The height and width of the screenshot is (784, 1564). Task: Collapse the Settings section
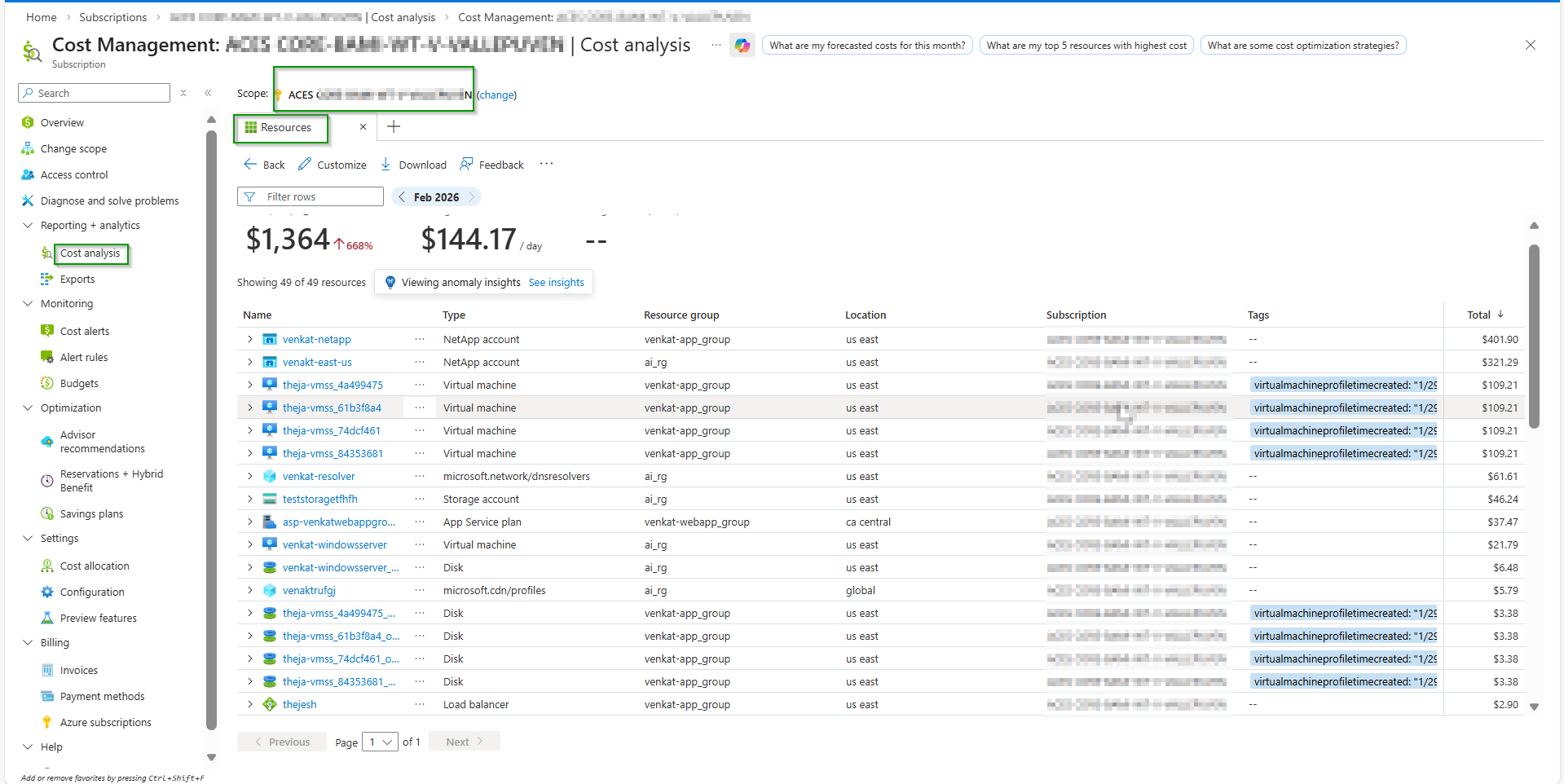tap(28, 539)
